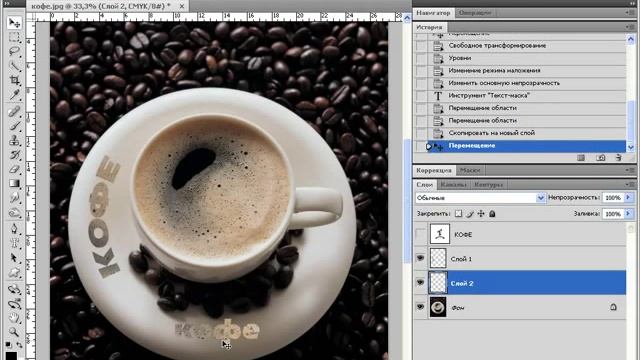The width and height of the screenshot is (640, 360).
Task: Select the Hand tool
Action: coord(14,318)
